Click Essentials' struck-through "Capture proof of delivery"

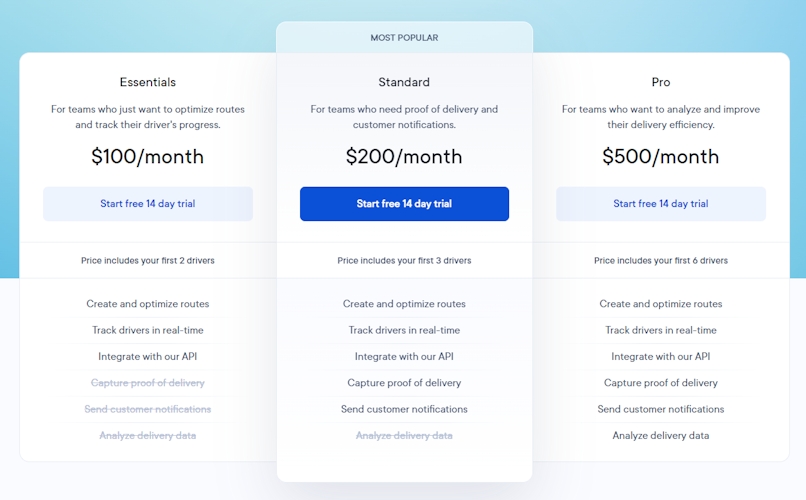tap(148, 383)
